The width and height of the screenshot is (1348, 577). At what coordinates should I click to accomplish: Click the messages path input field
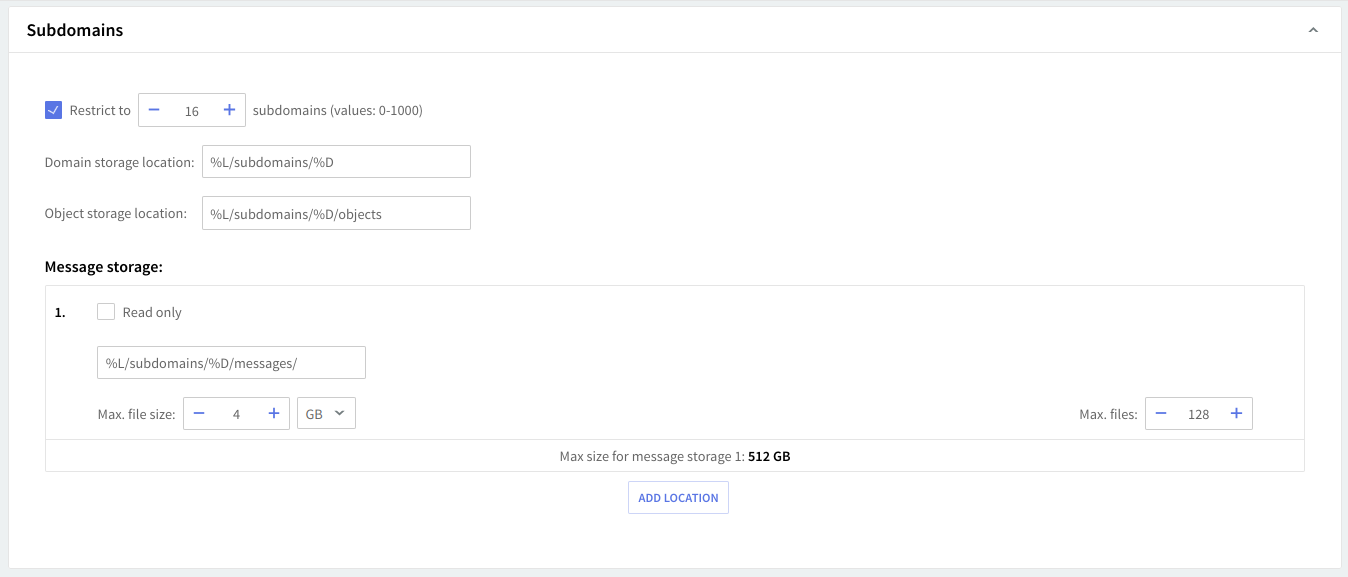(231, 363)
